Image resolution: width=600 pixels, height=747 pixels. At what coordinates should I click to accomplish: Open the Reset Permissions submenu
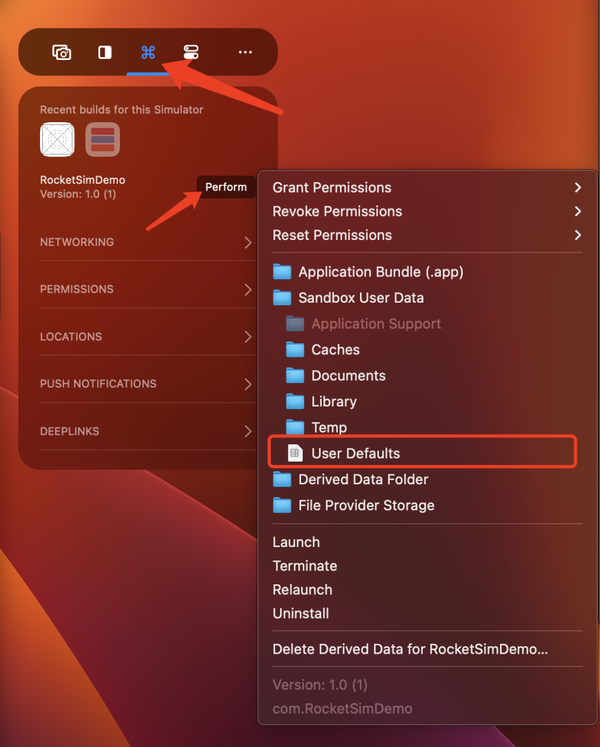[x=427, y=235]
